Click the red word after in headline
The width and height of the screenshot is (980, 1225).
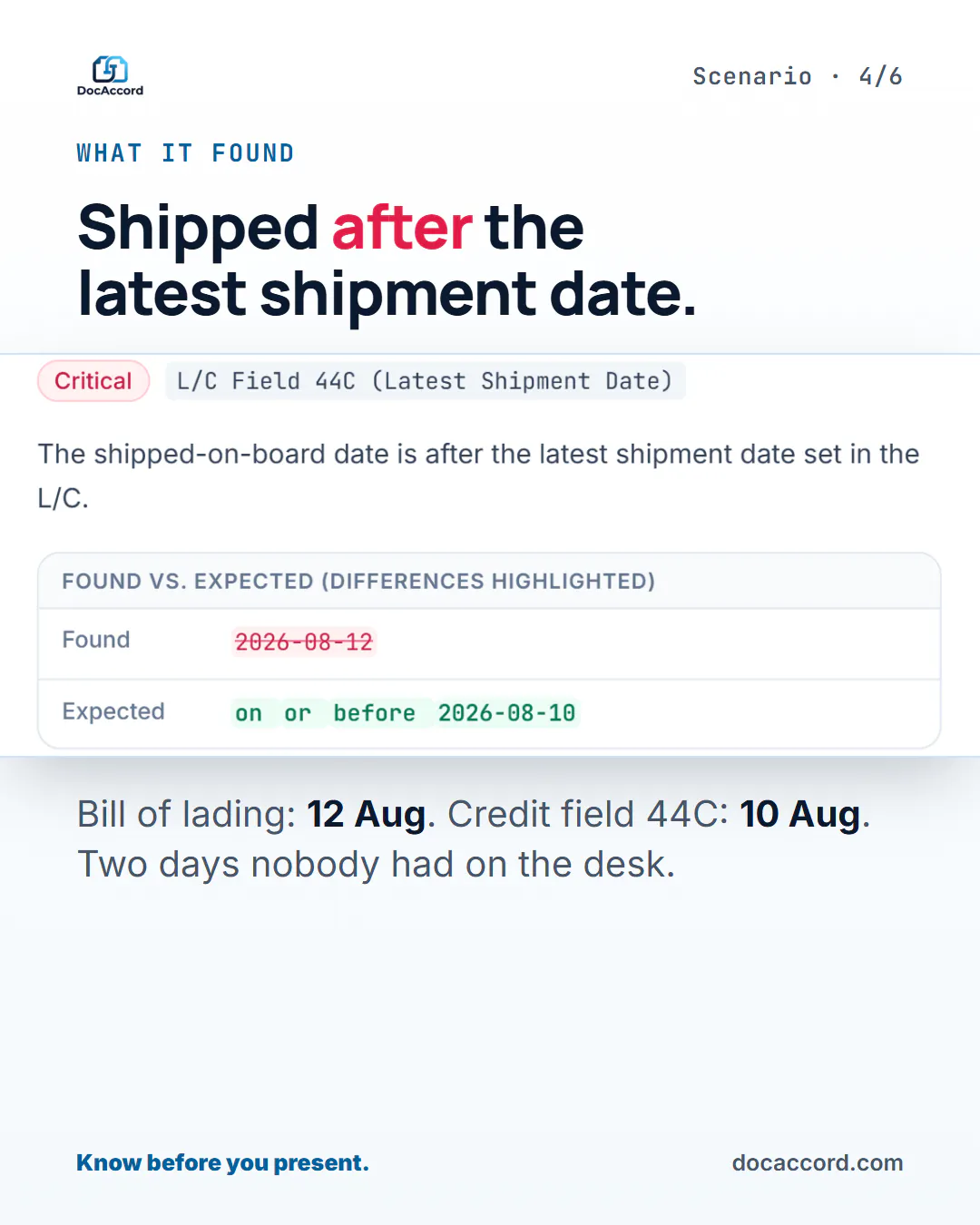tap(402, 227)
